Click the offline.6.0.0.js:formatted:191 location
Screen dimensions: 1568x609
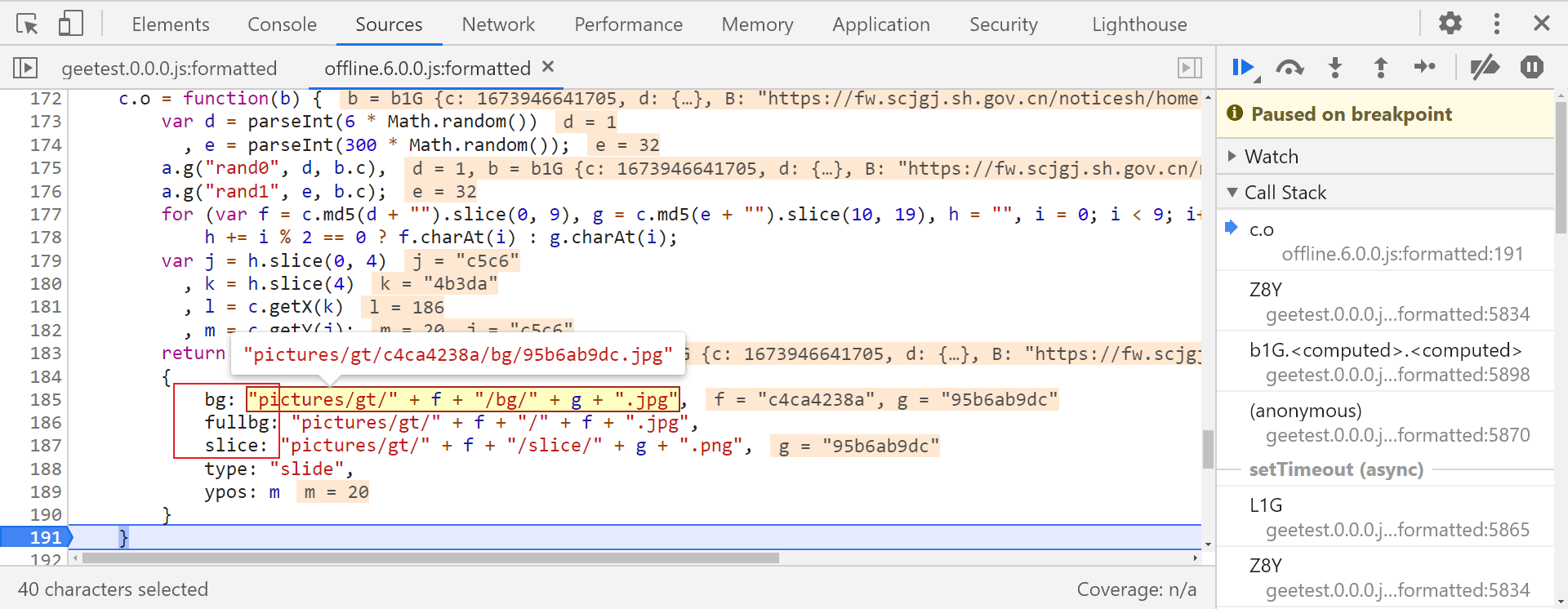pyautogui.click(x=1402, y=254)
